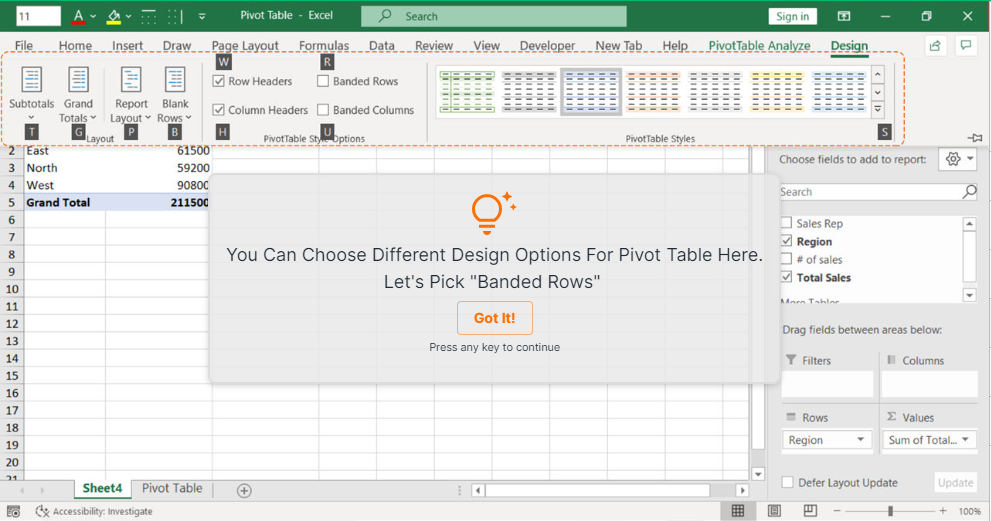Open Sum of Total dropdown in Values

(x=966, y=439)
